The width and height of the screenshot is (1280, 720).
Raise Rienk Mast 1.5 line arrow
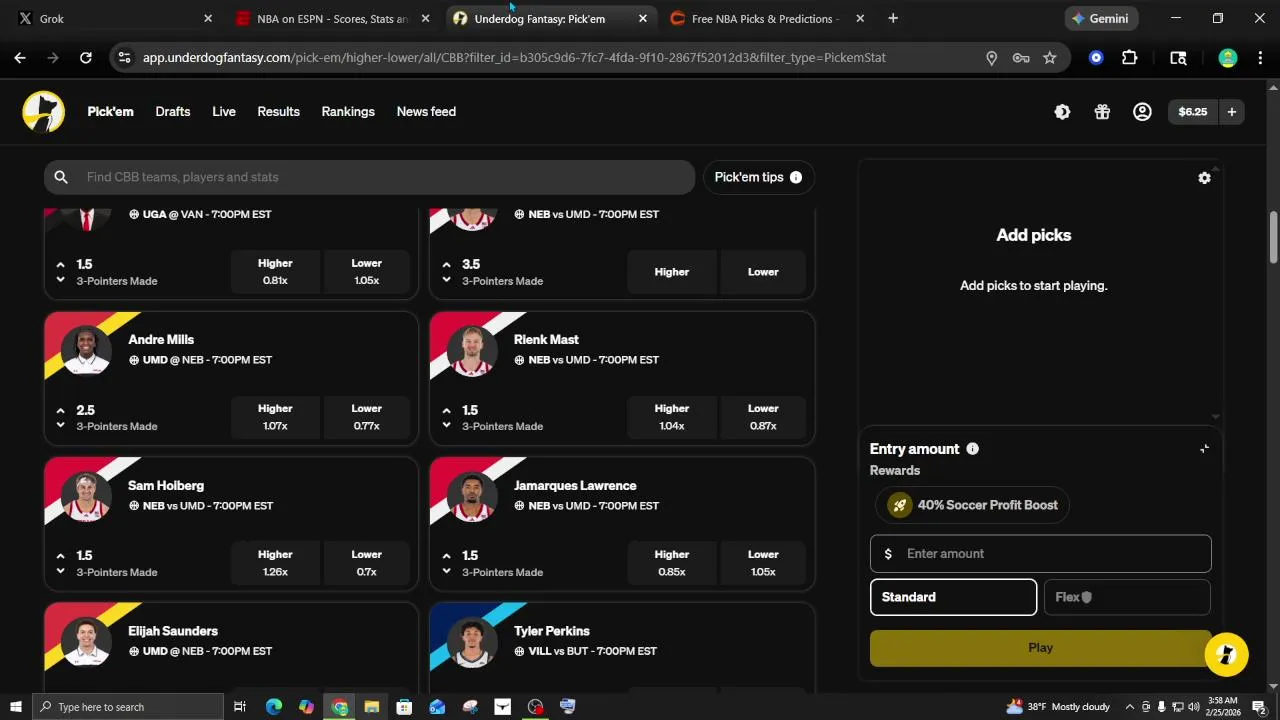[446, 410]
